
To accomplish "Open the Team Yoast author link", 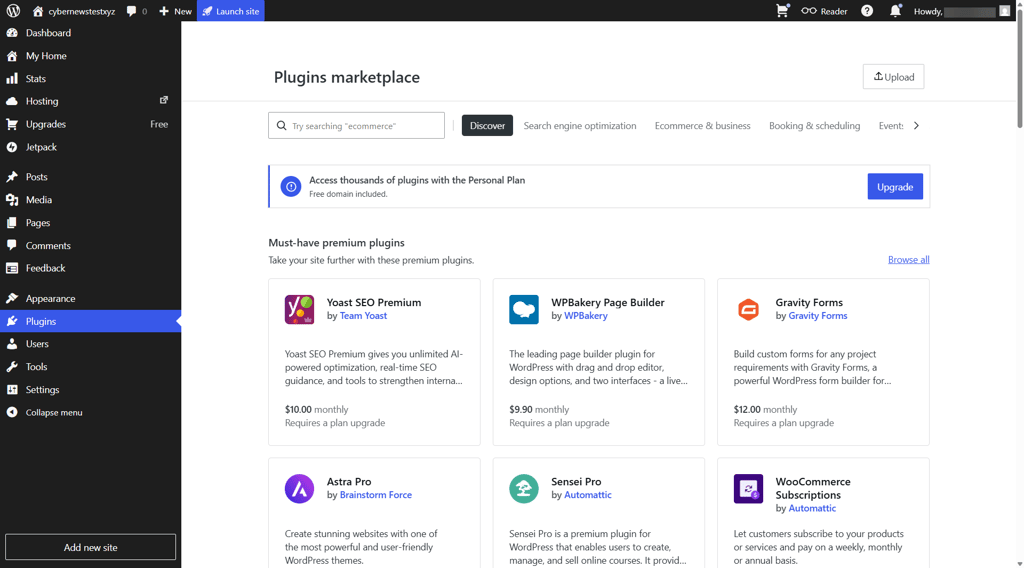I will coord(363,316).
